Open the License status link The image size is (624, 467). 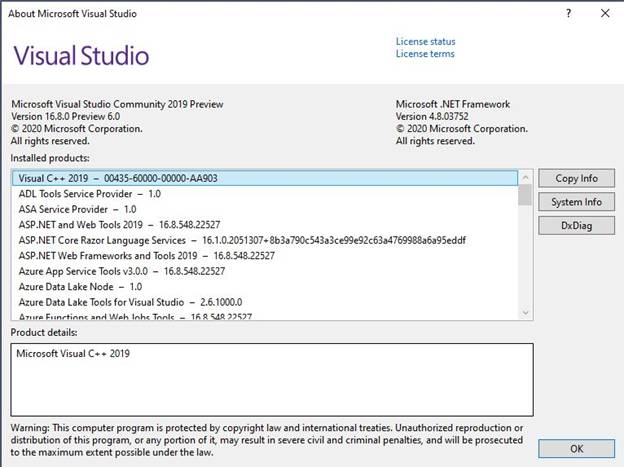point(425,41)
